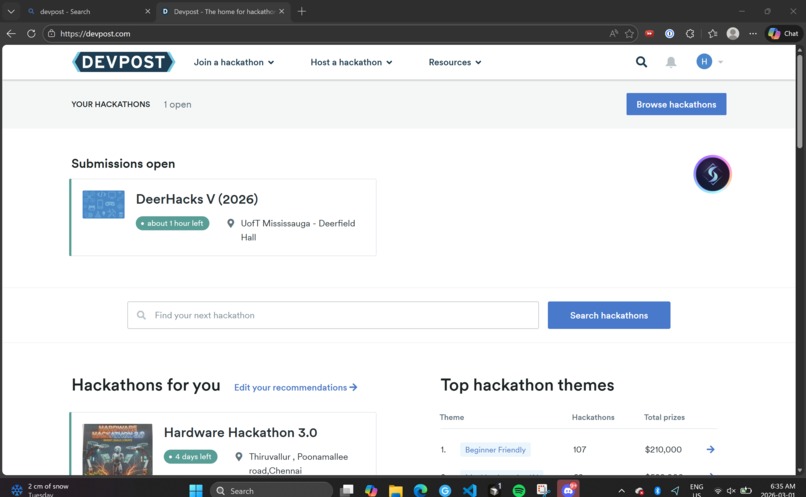Screen dimensions: 806x497
Task: Open the Devpost site search magnifier
Action: [641, 62]
